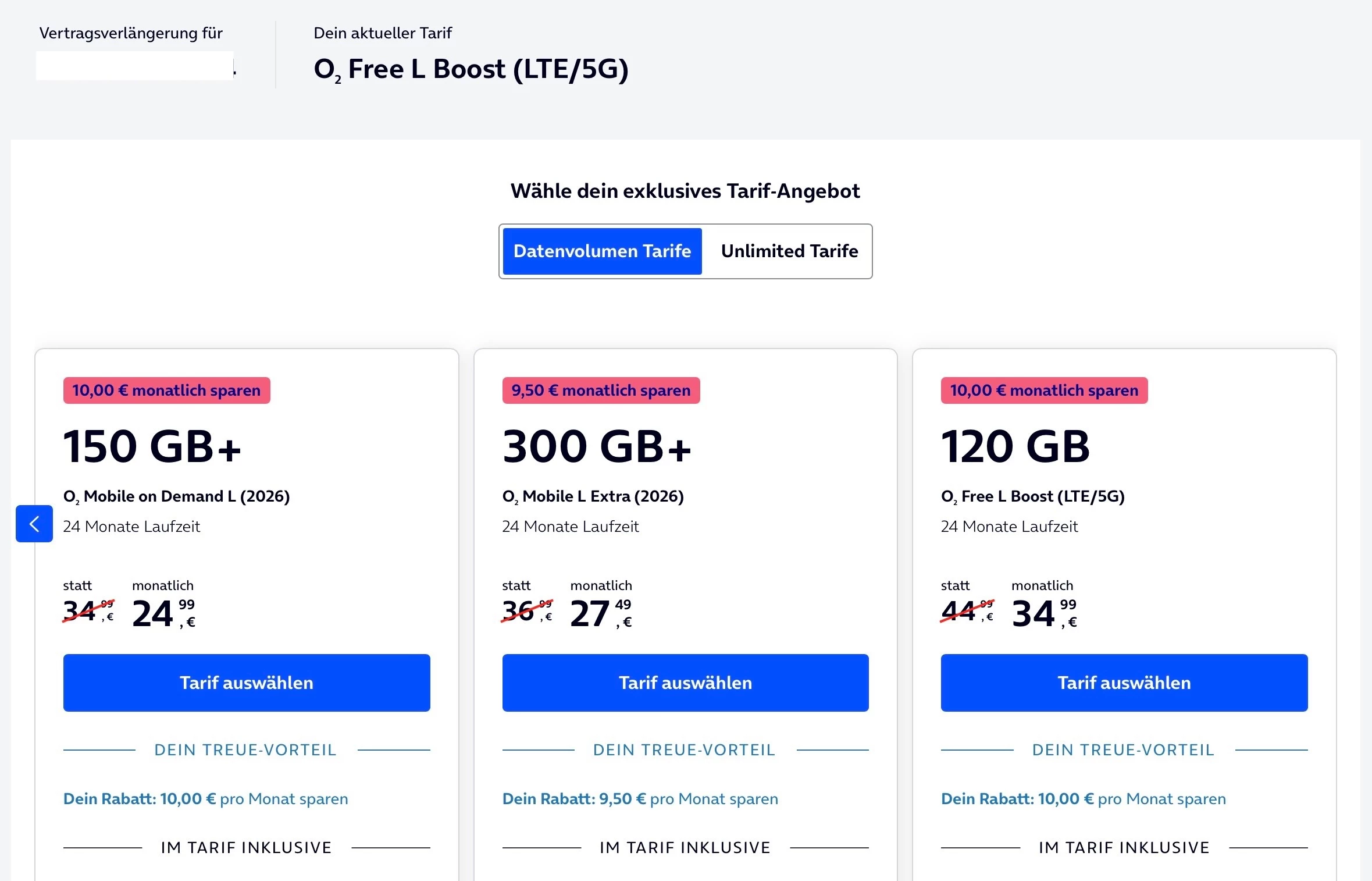Open O2 Free L Boost offer title
Image resolution: width=1372 pixels, height=881 pixels.
click(x=1032, y=496)
